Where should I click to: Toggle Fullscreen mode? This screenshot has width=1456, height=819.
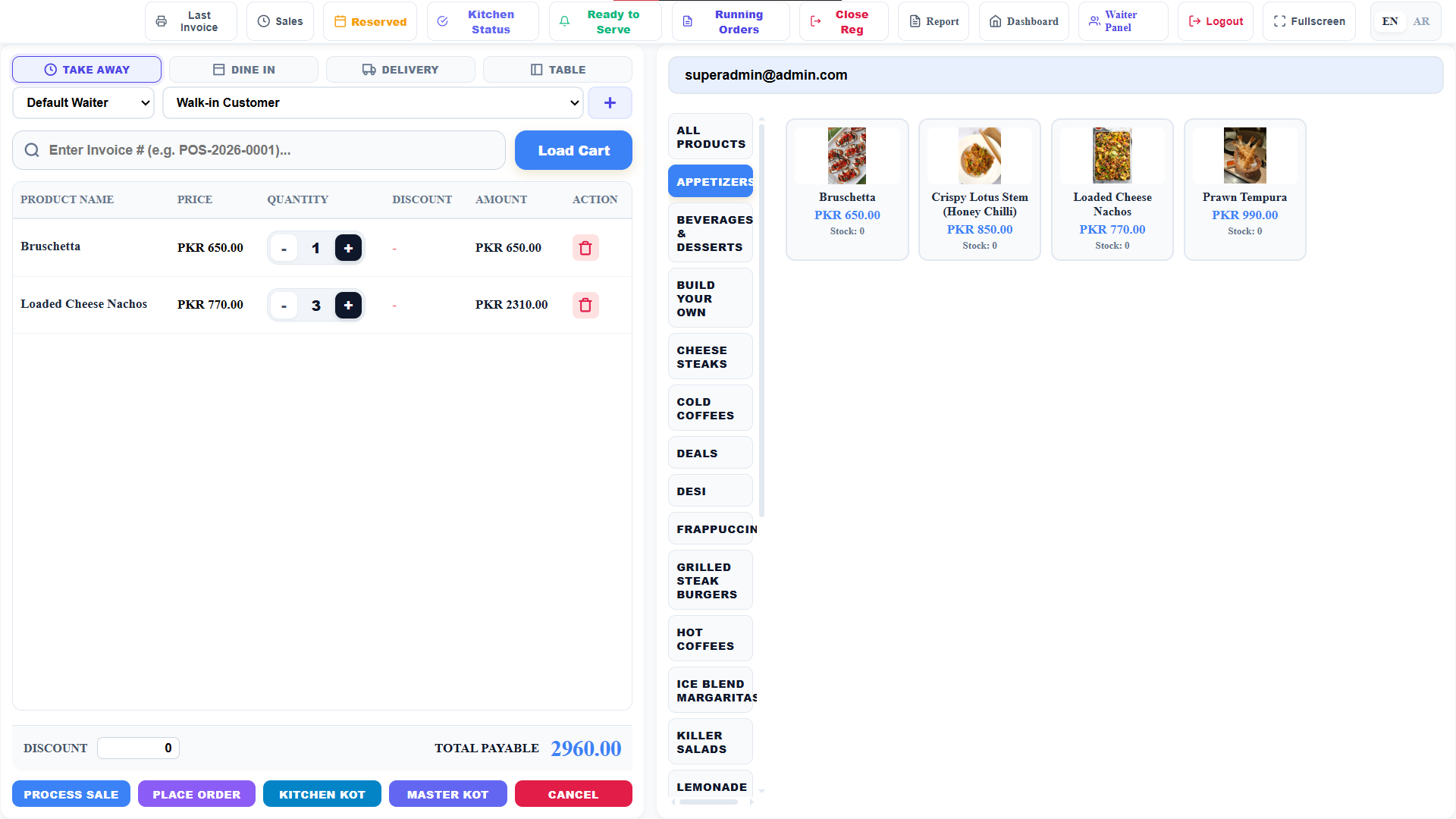[1309, 21]
